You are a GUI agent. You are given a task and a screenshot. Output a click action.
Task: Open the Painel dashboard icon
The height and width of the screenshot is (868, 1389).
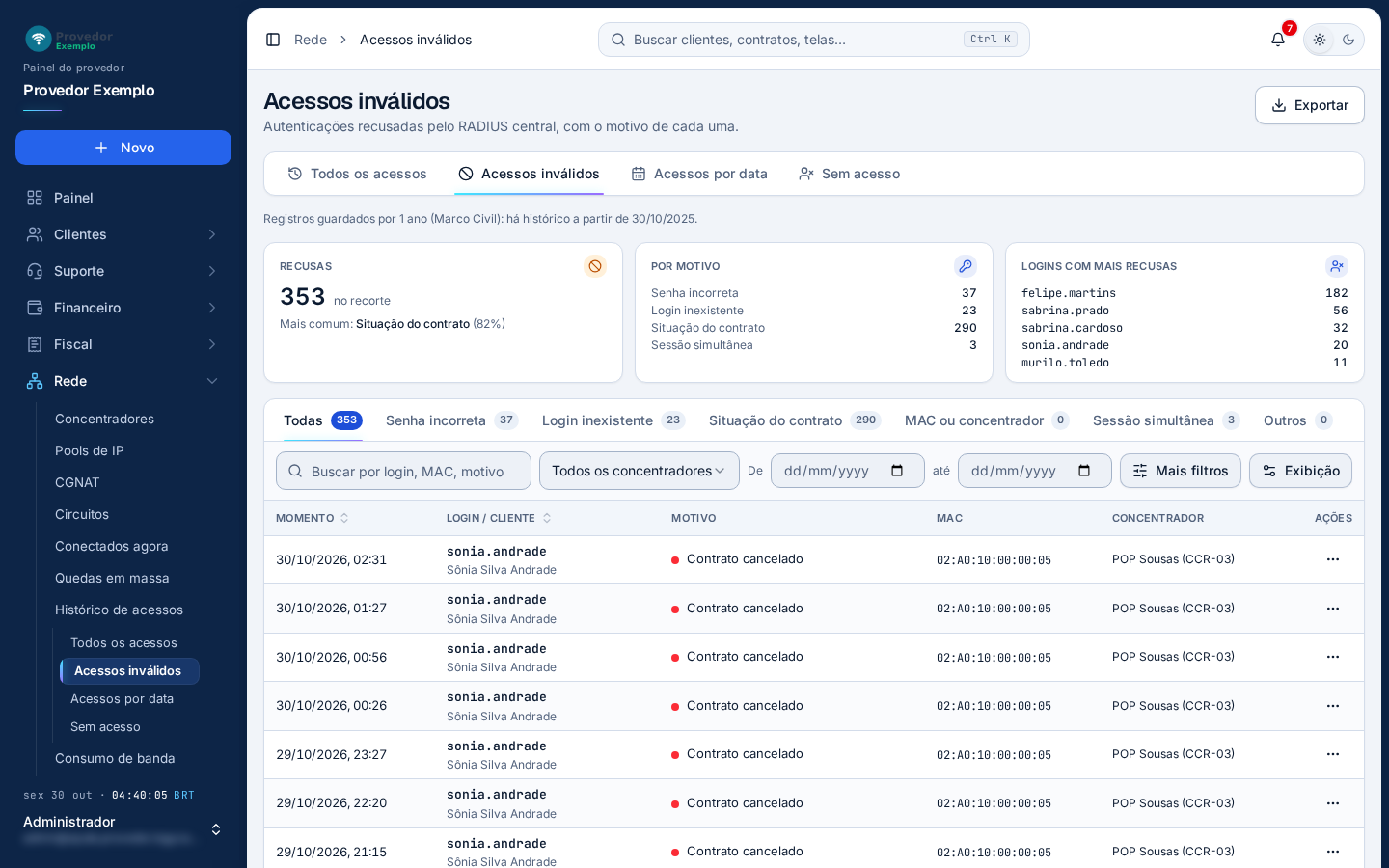pyautogui.click(x=35, y=198)
